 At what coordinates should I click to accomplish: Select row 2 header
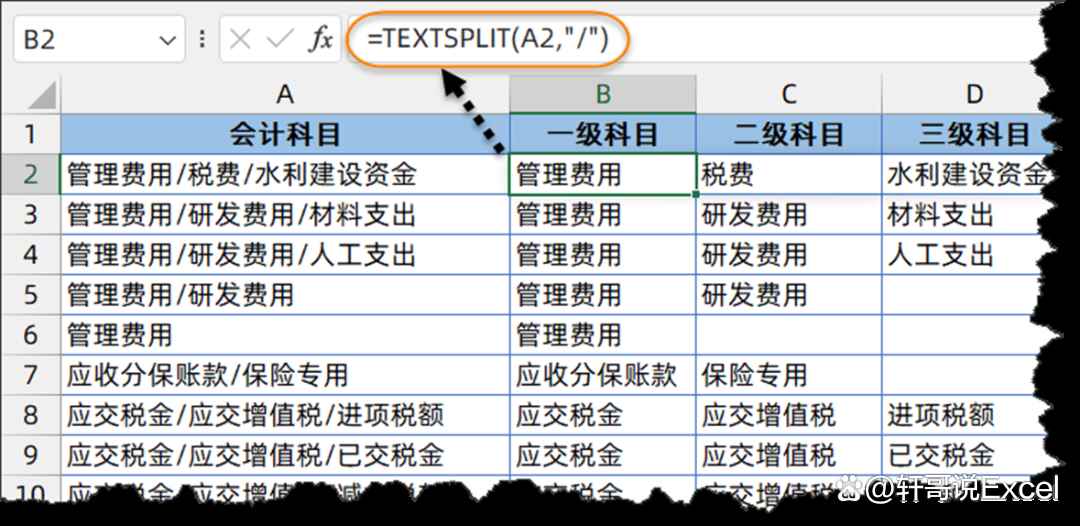pyautogui.click(x=30, y=175)
